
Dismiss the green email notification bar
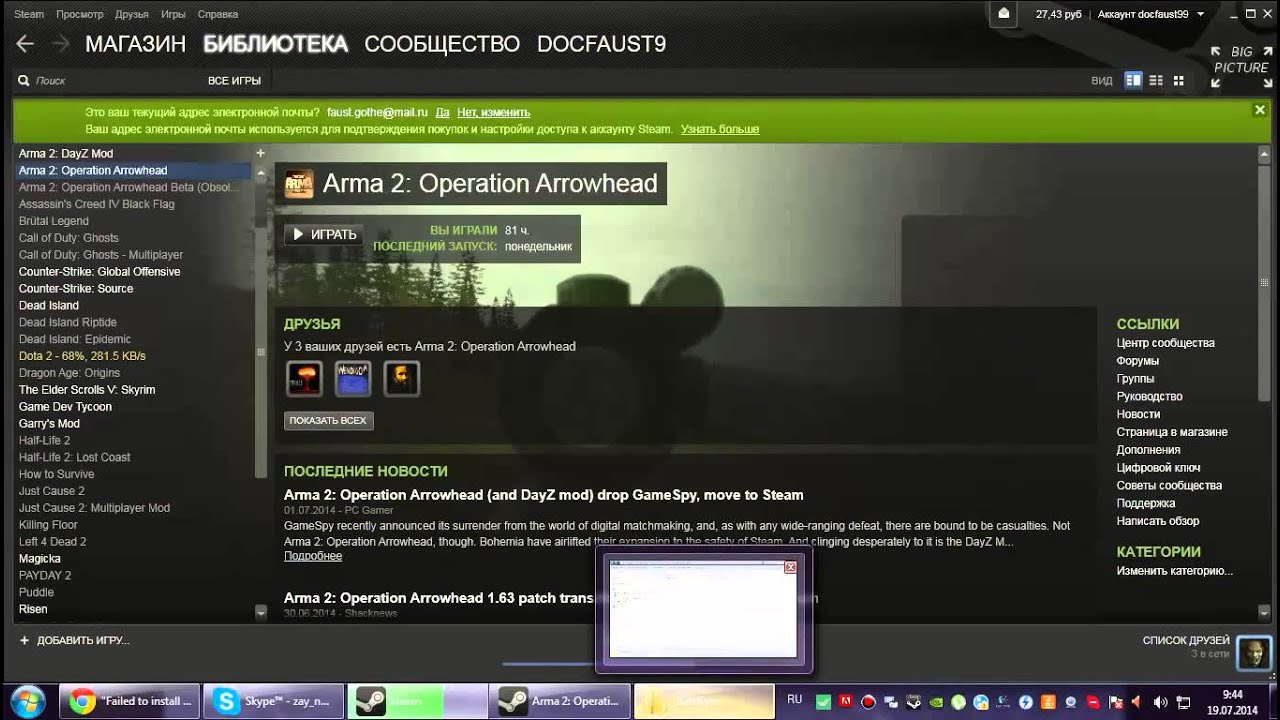tap(1259, 110)
